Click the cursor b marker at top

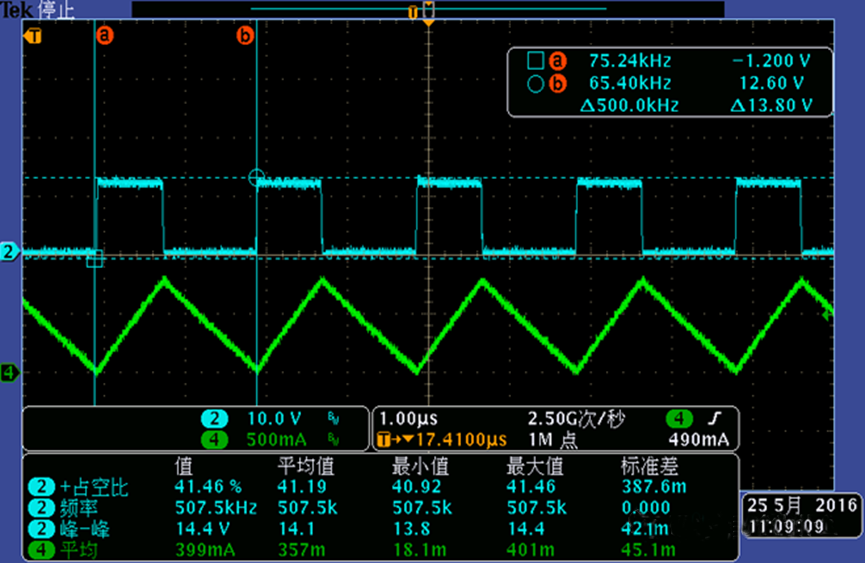click(245, 36)
